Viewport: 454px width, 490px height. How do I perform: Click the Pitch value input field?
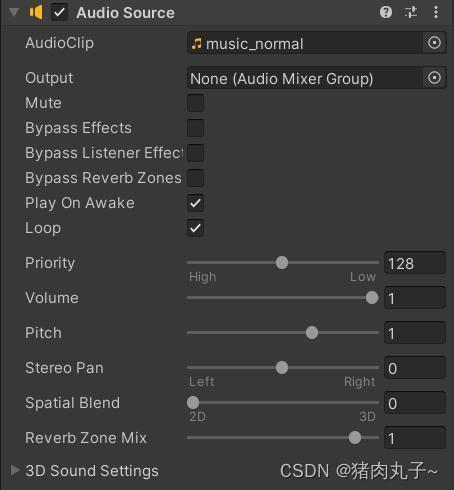point(415,333)
